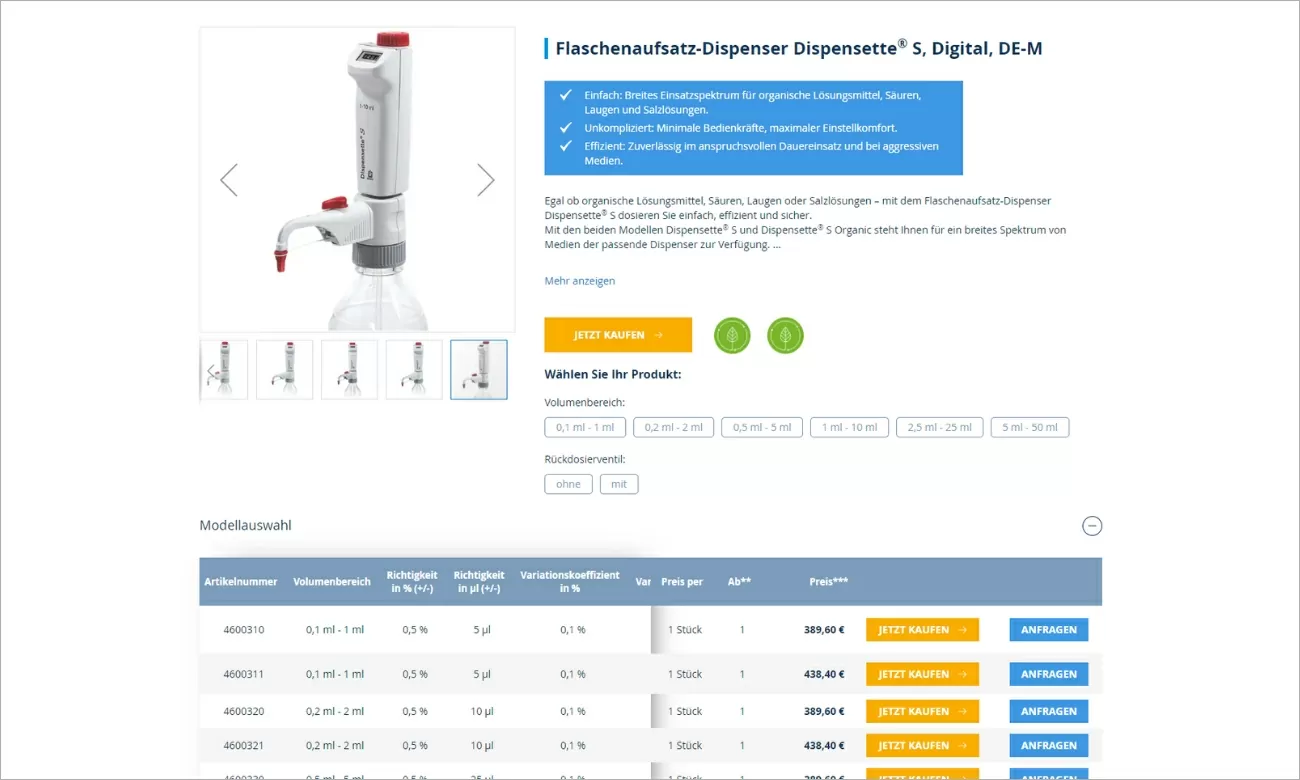The image size is (1300, 780).
Task: Click ANFRAGEN for article 4600311
Action: tap(1048, 673)
